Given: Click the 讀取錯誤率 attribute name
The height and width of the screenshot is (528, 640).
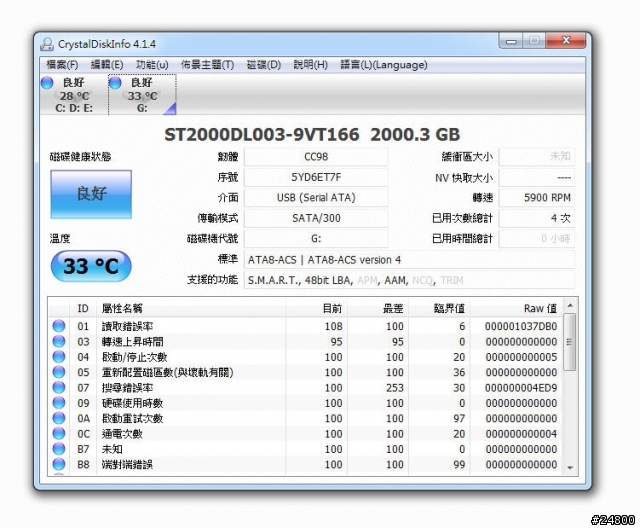Looking at the screenshot, I should coord(127,326).
